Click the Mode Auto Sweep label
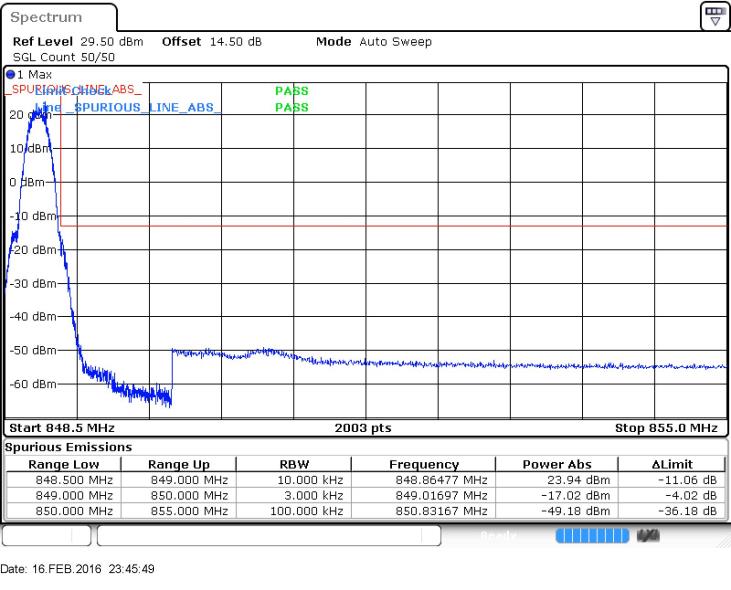 (374, 41)
